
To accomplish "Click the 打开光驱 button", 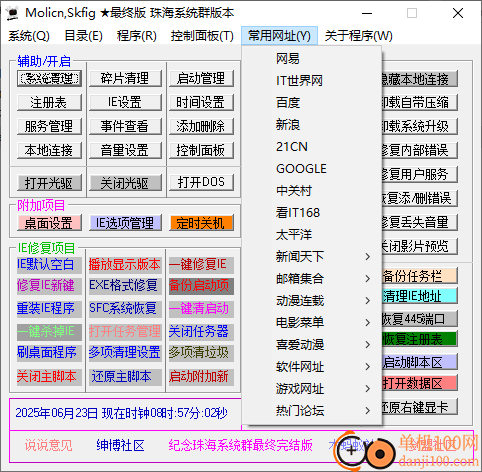I will pyautogui.click(x=49, y=183).
